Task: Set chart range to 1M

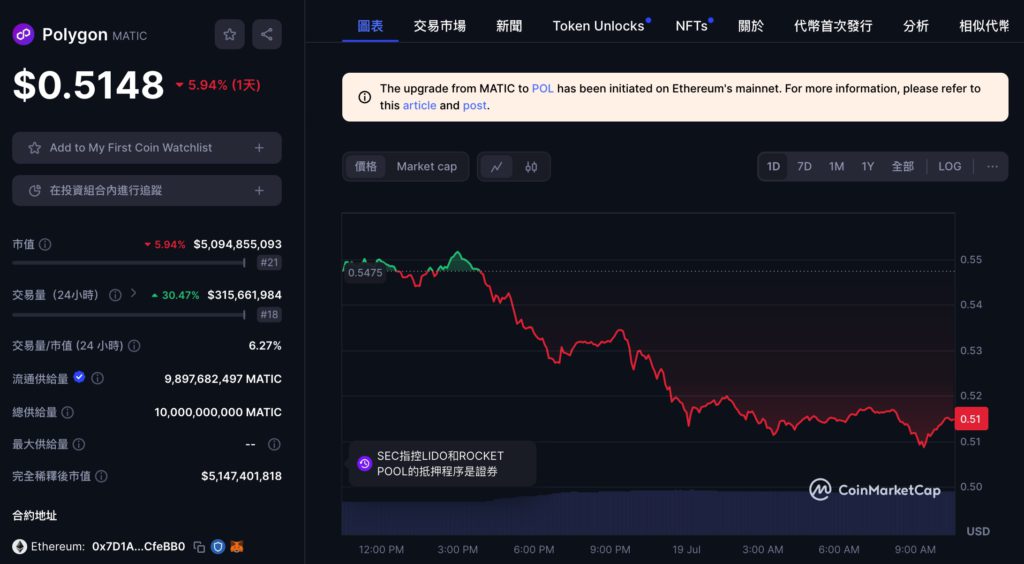Action: coord(837,166)
